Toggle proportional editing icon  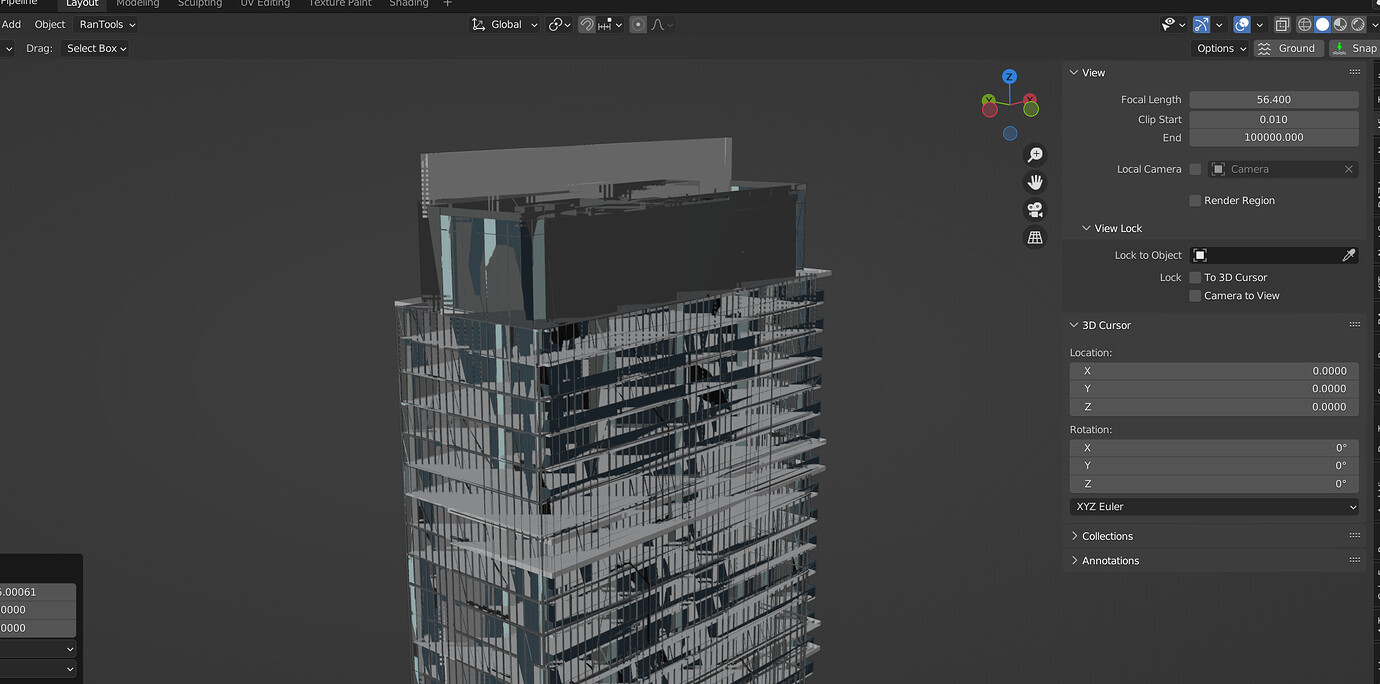point(638,25)
